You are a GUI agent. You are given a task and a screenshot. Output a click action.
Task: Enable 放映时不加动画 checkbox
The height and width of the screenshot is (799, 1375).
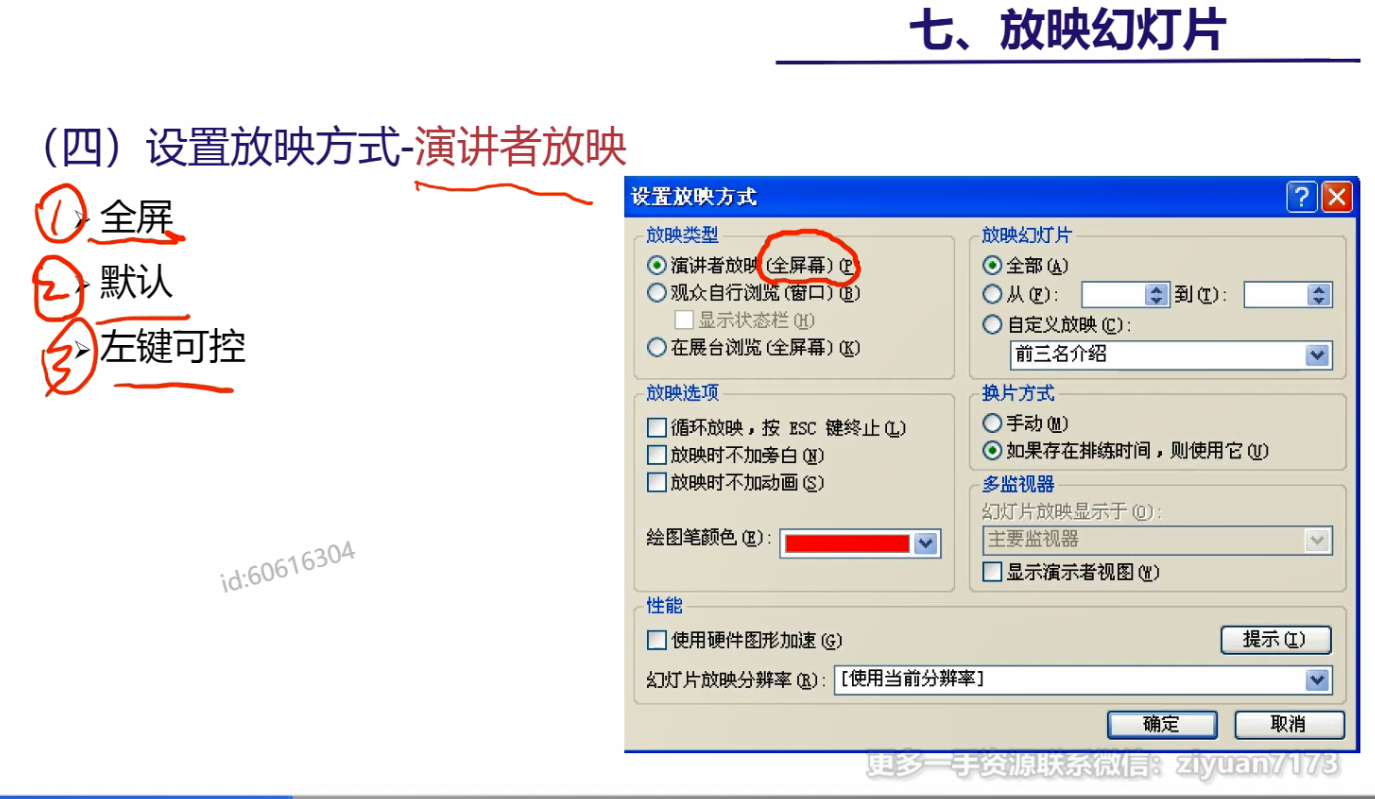click(657, 482)
